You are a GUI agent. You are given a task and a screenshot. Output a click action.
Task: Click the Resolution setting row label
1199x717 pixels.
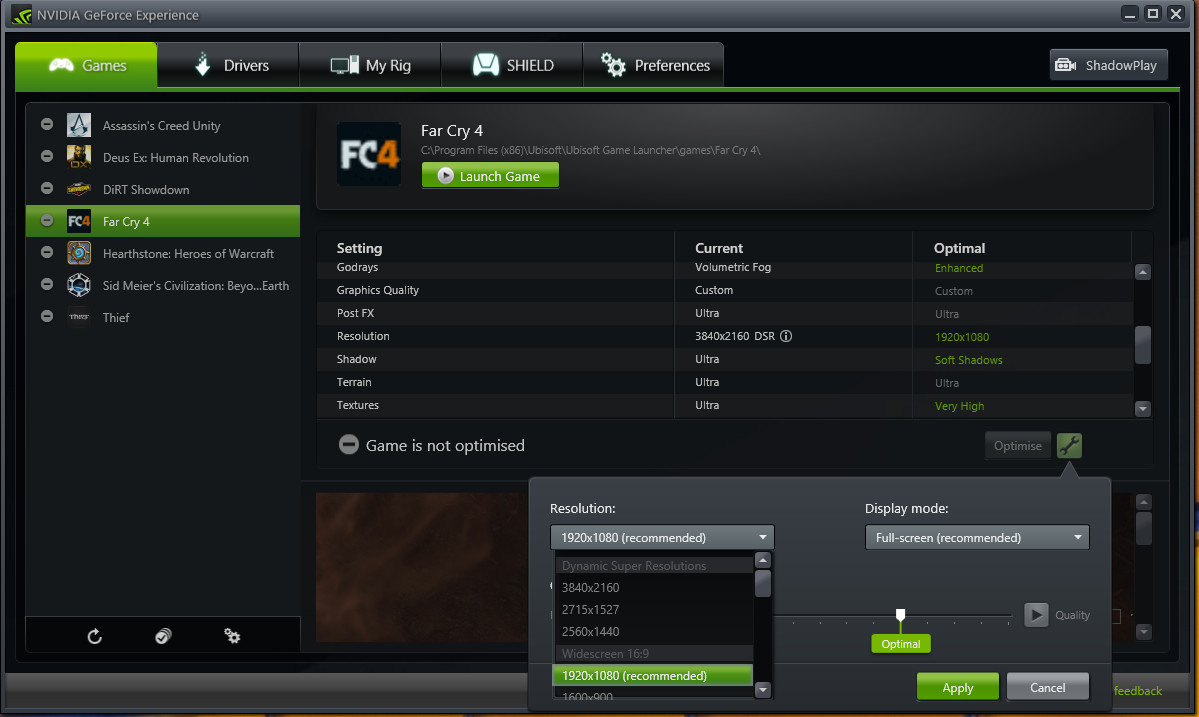point(363,336)
